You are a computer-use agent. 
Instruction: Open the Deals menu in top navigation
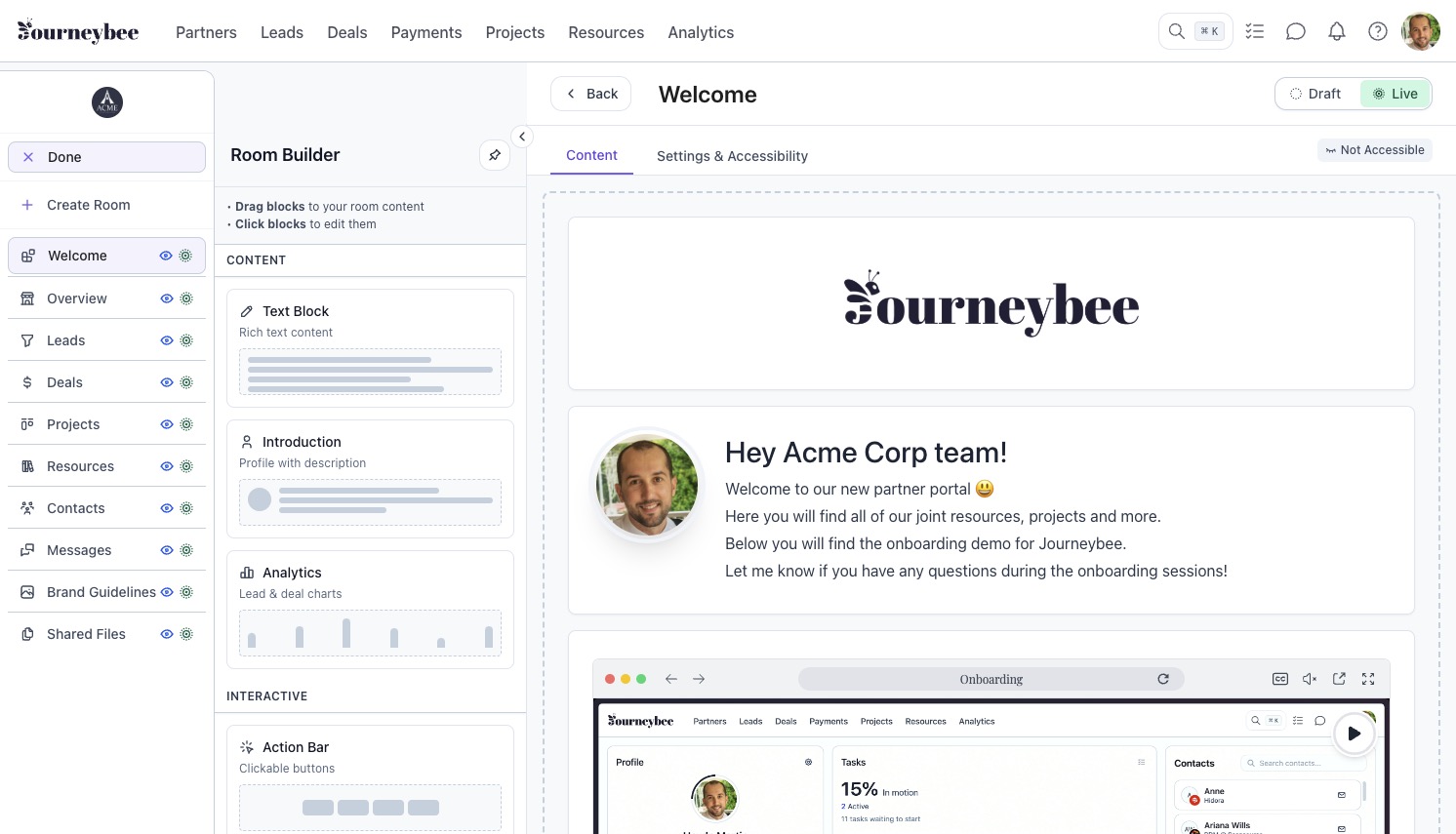click(x=347, y=32)
